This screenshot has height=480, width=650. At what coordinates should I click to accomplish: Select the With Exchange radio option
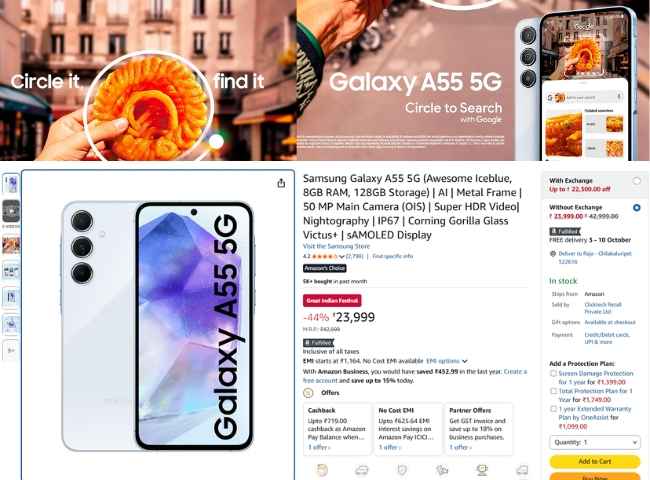(636, 181)
